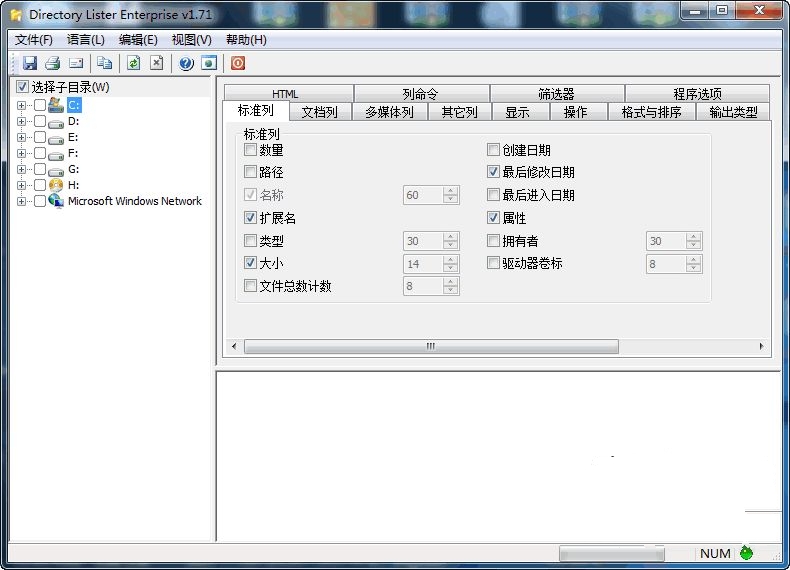790x570 pixels.
Task: Uncheck the 扩展名 column checkbox
Action: pos(250,218)
